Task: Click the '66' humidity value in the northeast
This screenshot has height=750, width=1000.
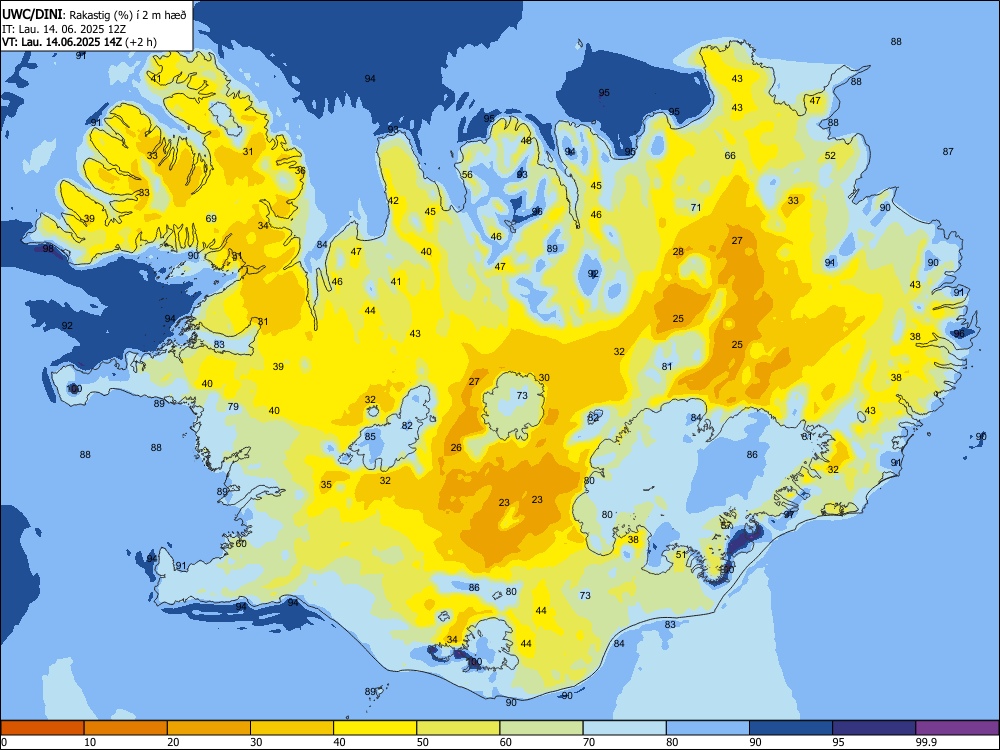Action: (x=730, y=155)
